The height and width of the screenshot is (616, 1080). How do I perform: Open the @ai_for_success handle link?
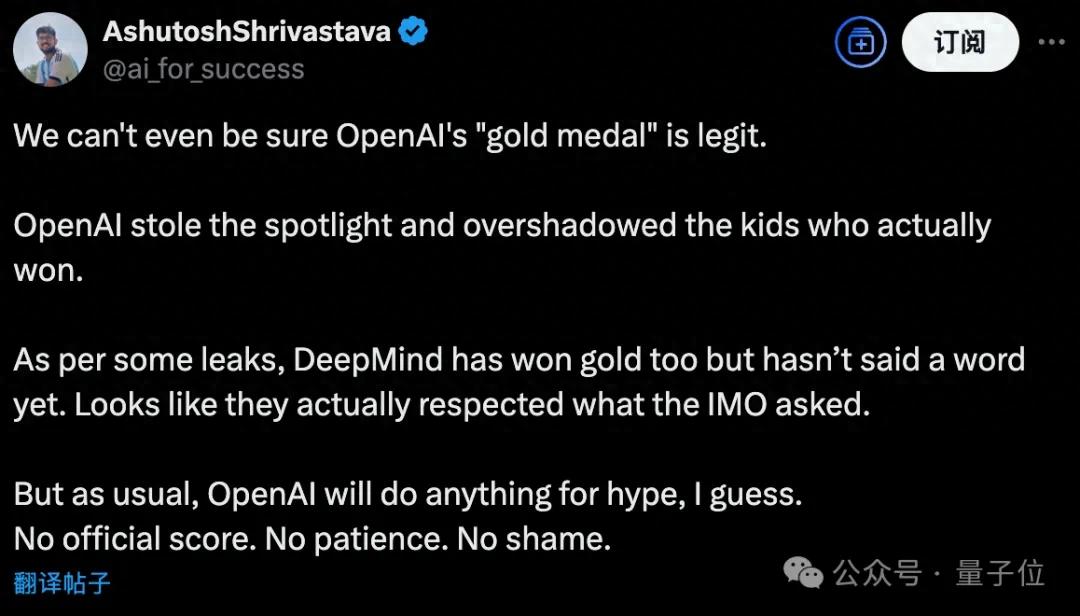pos(203,69)
